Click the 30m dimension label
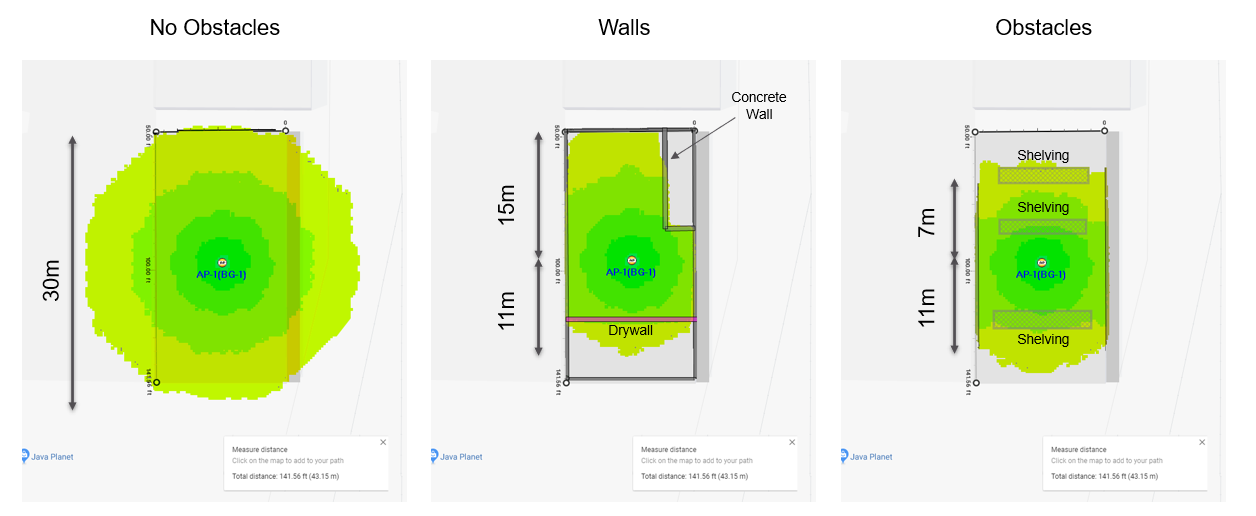 click(51, 278)
